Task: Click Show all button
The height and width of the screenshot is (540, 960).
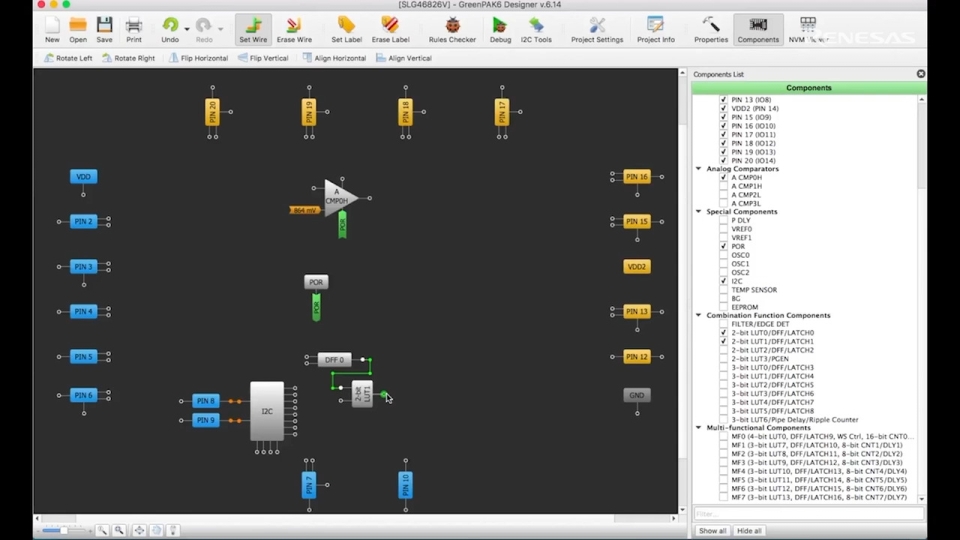Action: 712,531
